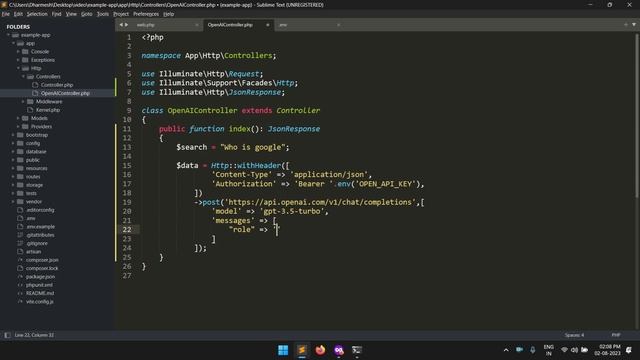
Task: Open the File menu
Action: click(x=6, y=14)
